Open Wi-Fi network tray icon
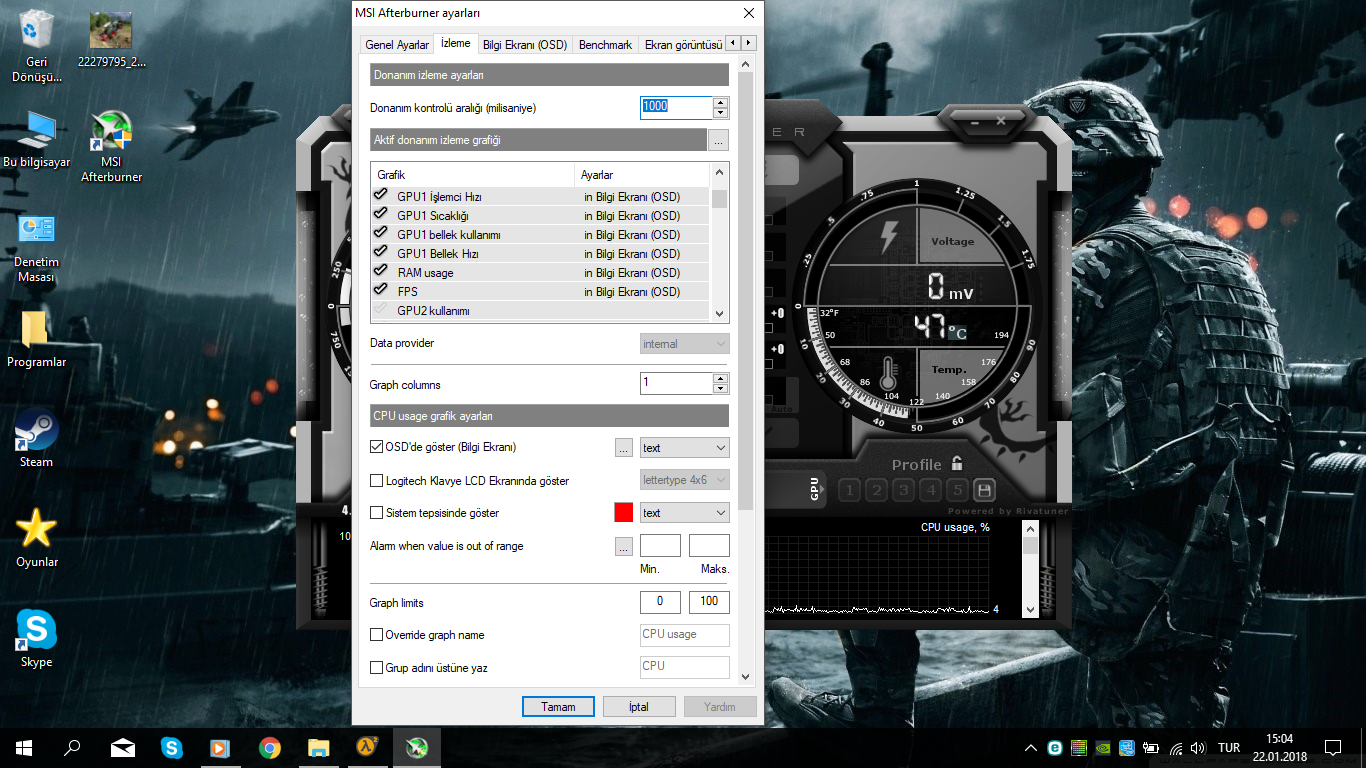 [x=1175, y=748]
